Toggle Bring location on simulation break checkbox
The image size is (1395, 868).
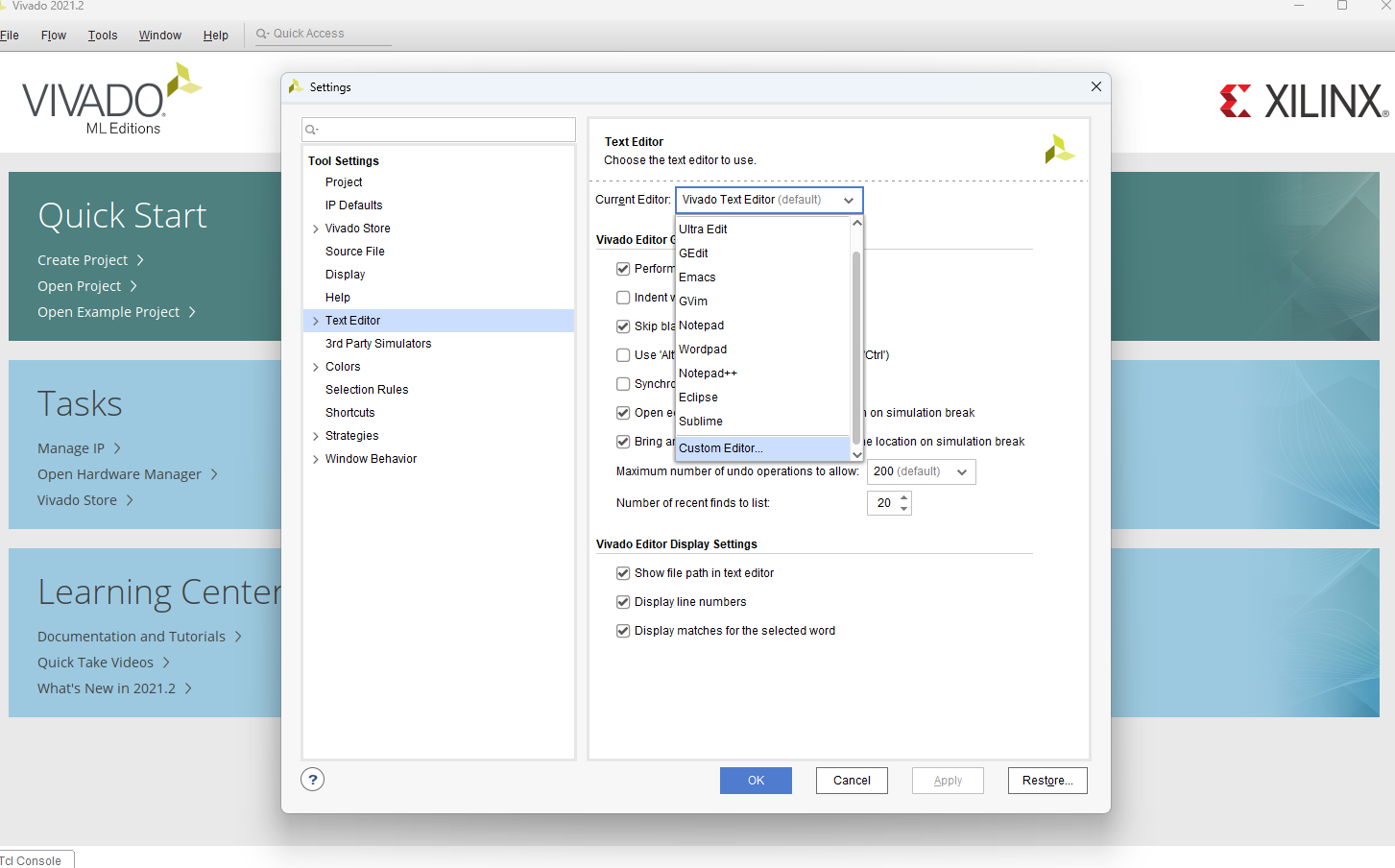(x=623, y=442)
